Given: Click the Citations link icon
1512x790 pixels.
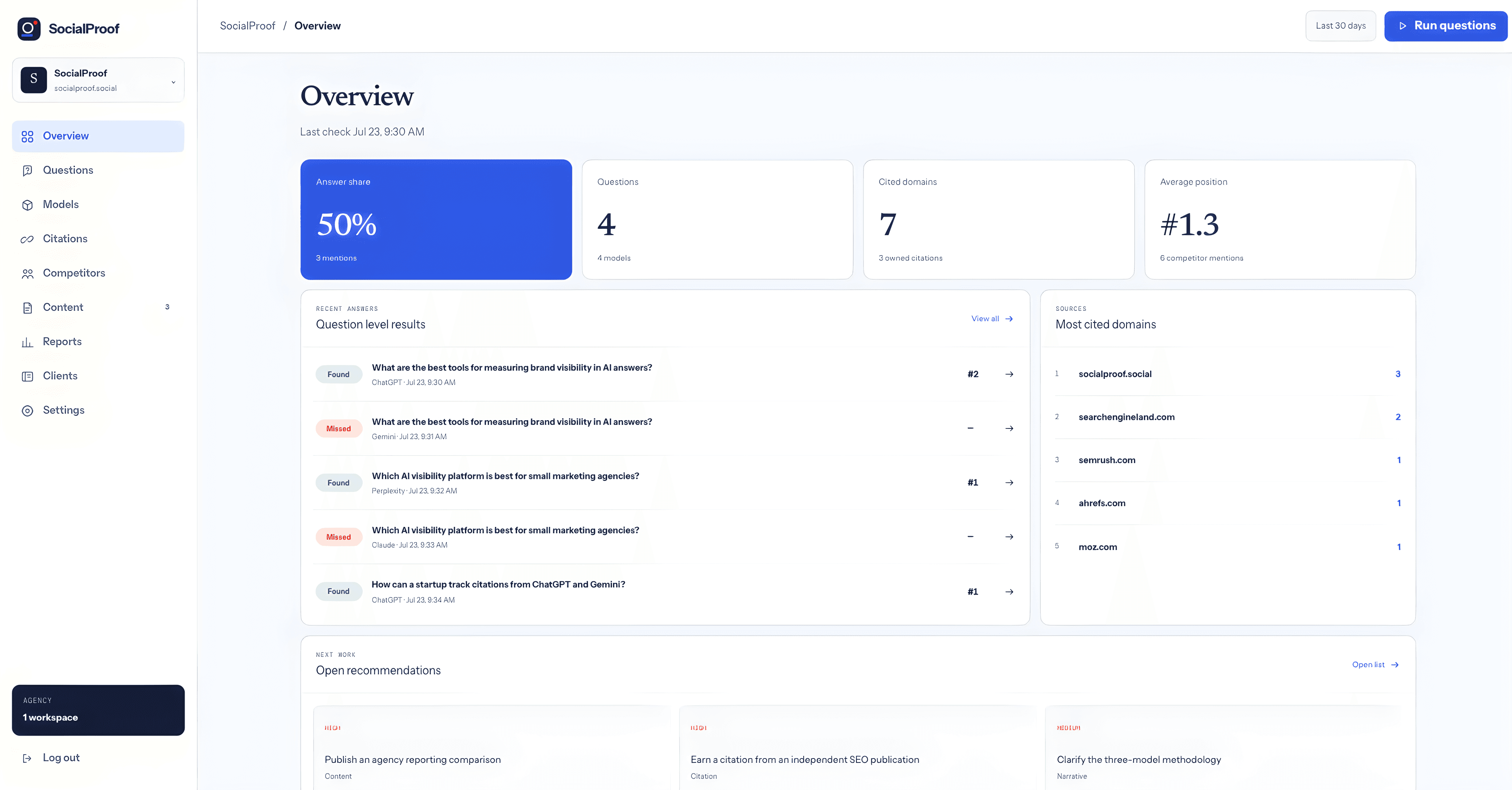Looking at the screenshot, I should pyautogui.click(x=28, y=239).
